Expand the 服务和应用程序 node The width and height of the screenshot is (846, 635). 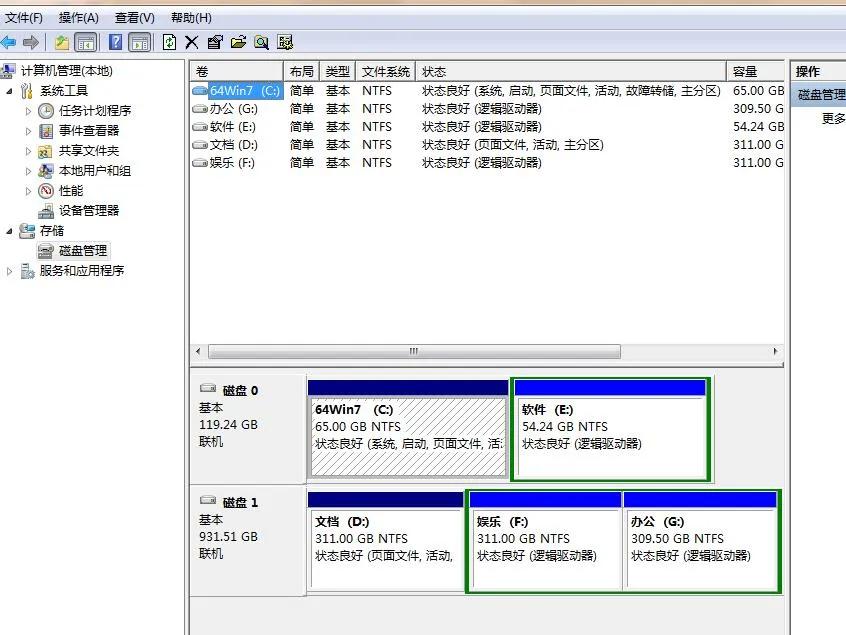click(8, 270)
